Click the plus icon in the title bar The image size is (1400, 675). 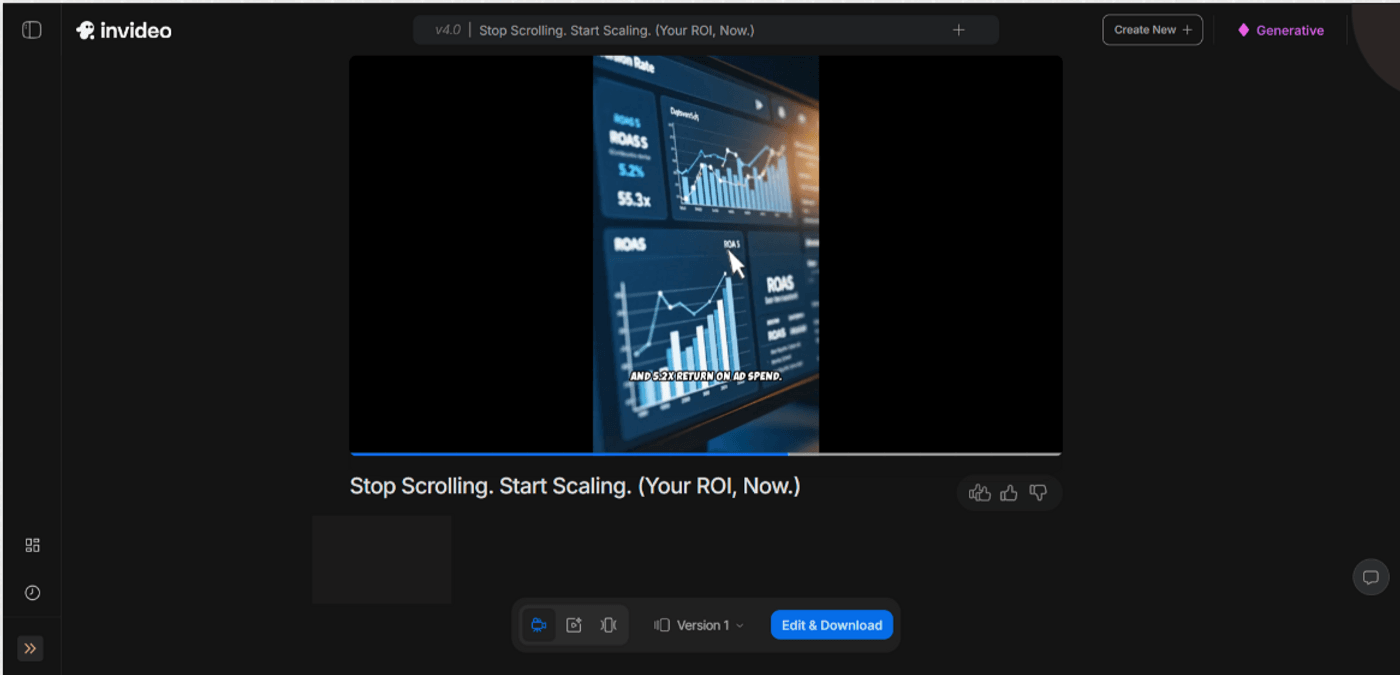(x=958, y=29)
